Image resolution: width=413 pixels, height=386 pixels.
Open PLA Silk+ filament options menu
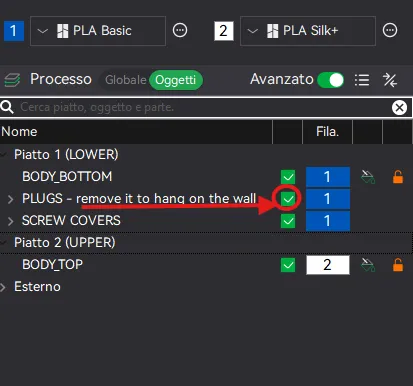[x=390, y=30]
